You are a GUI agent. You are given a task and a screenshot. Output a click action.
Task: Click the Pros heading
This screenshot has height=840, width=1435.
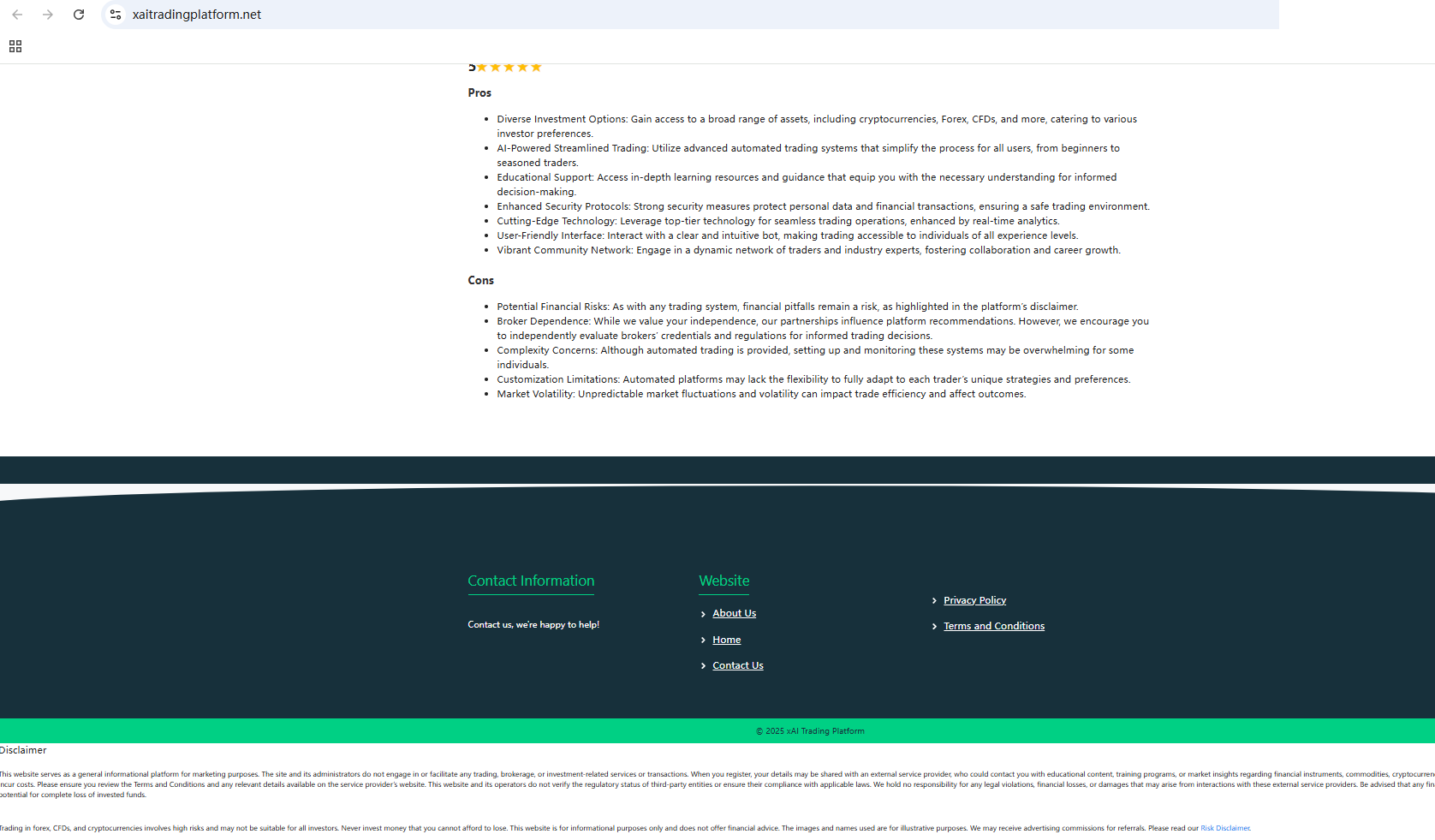point(479,92)
